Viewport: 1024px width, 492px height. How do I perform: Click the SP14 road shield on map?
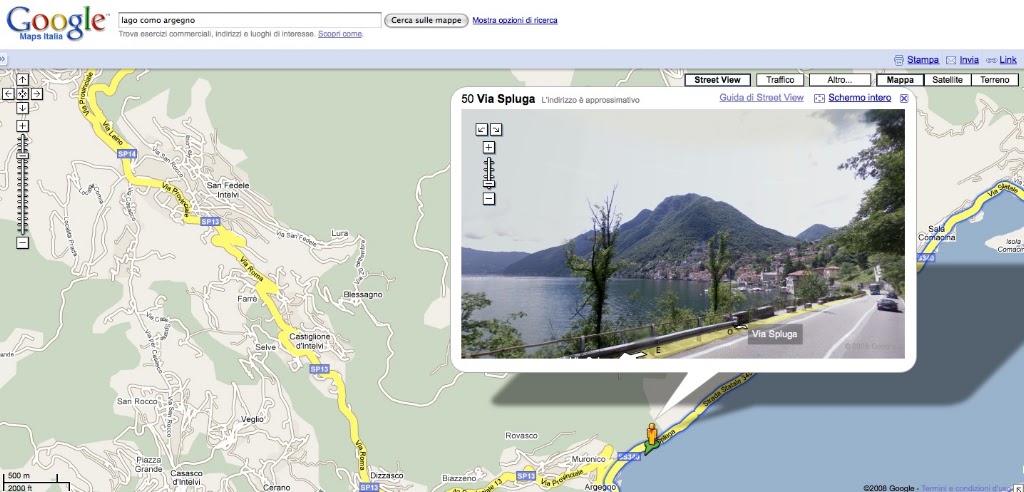(127, 154)
